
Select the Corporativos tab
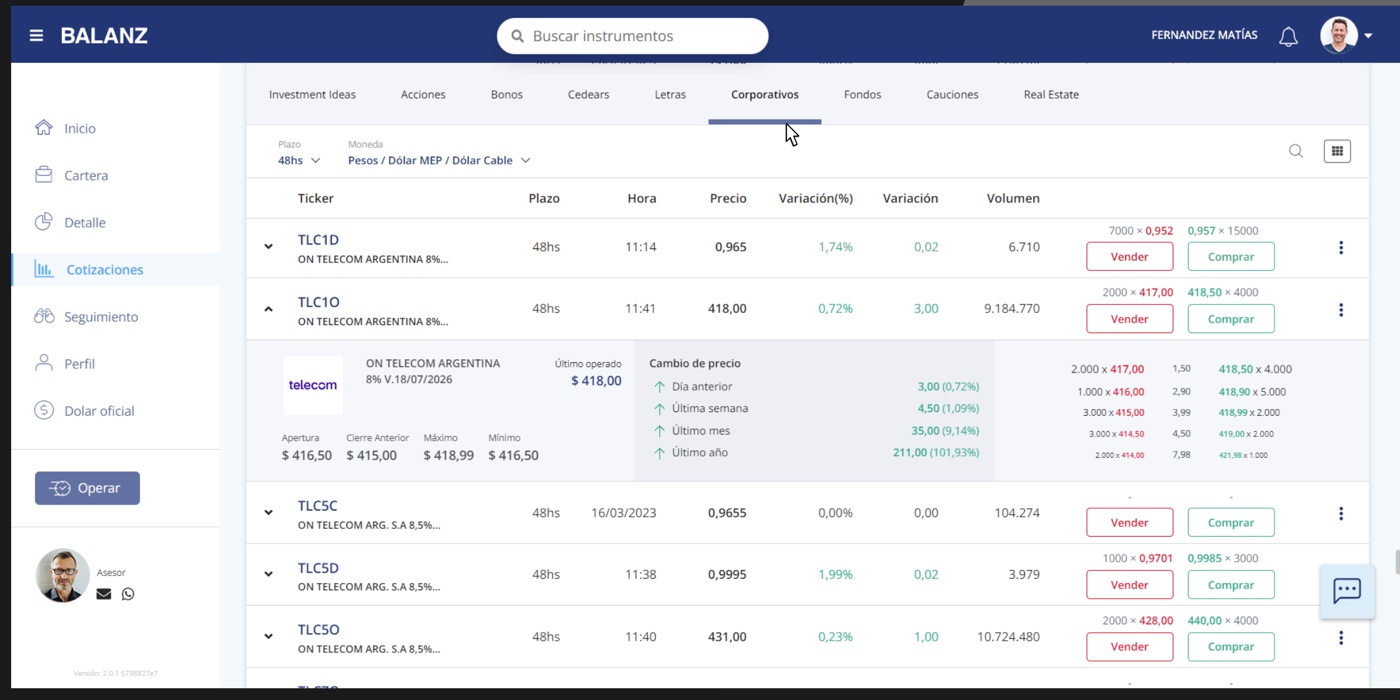[x=765, y=94]
